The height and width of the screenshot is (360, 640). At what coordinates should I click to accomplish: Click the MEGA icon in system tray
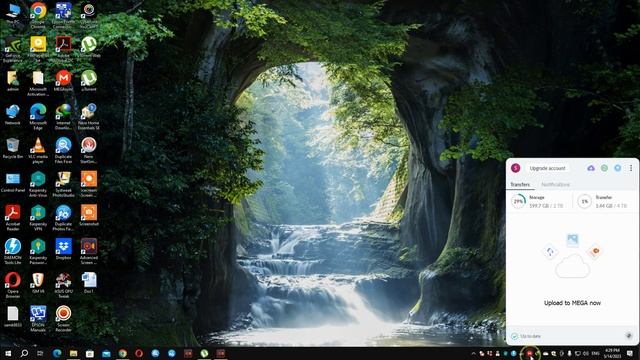(x=530, y=353)
